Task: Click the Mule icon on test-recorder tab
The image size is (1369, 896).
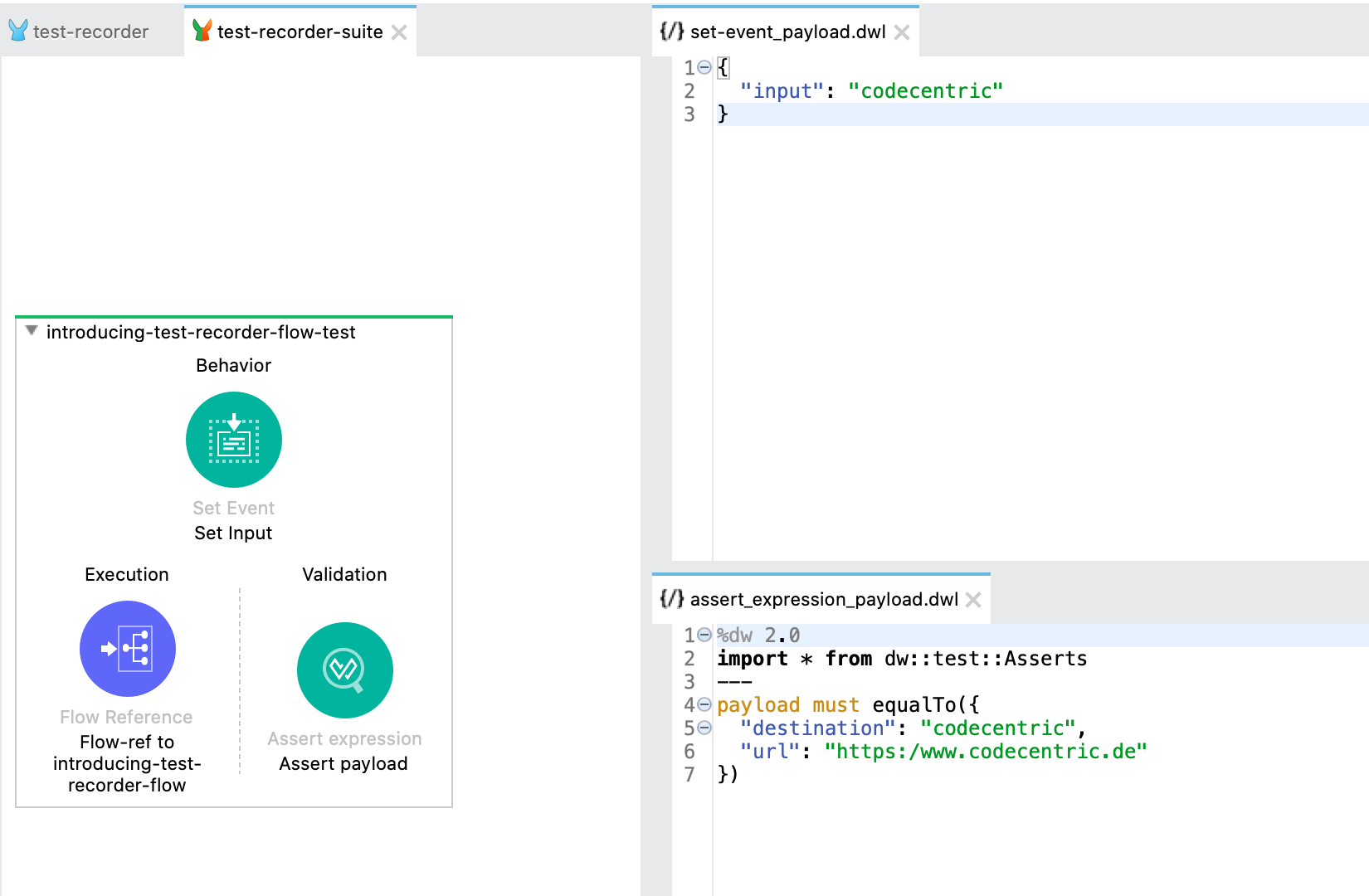Action: pyautogui.click(x=18, y=32)
